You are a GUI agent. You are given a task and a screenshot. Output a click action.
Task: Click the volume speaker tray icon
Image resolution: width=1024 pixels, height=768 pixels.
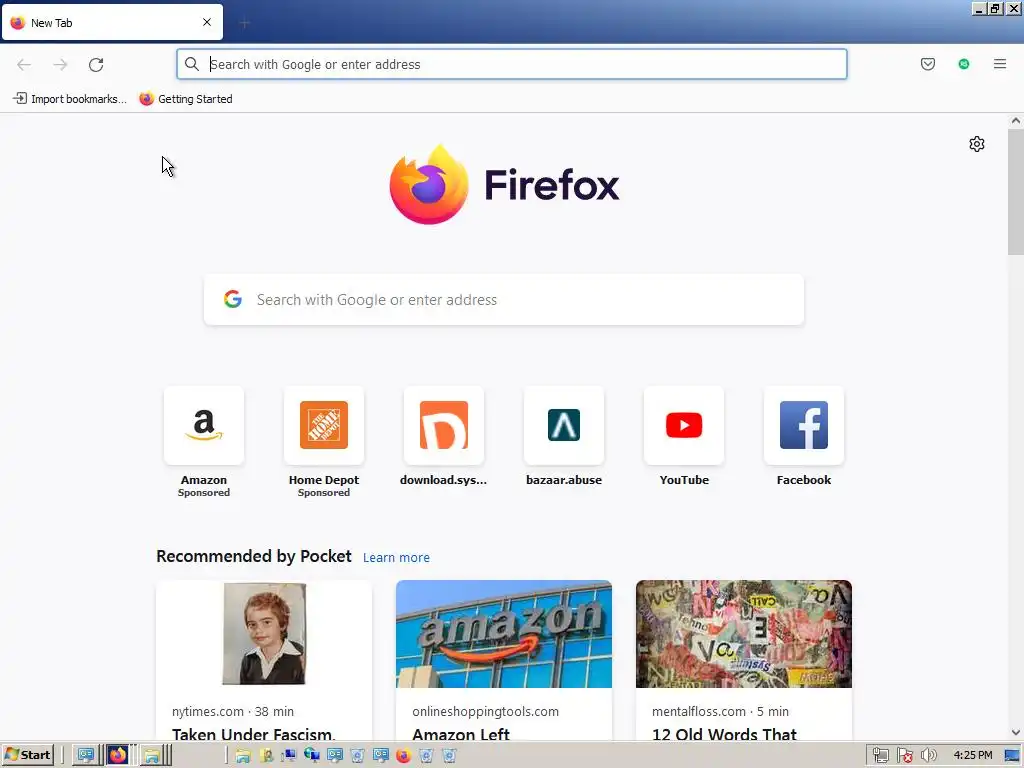928,756
